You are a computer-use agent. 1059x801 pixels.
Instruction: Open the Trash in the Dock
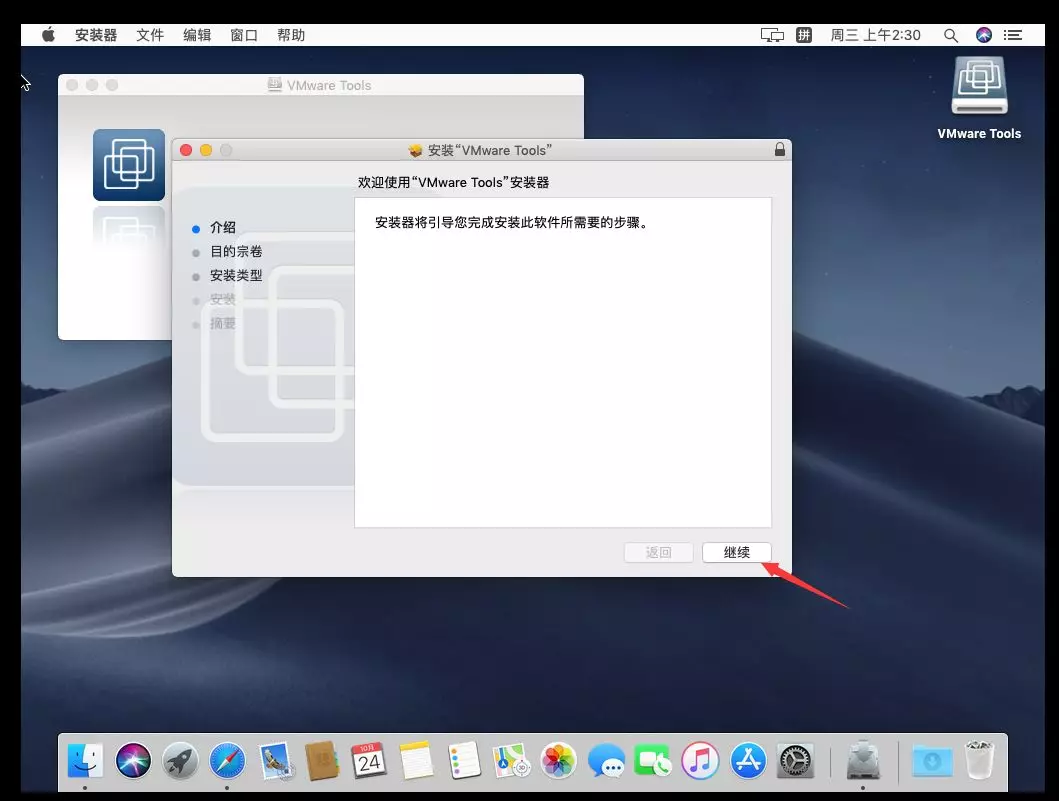(979, 760)
